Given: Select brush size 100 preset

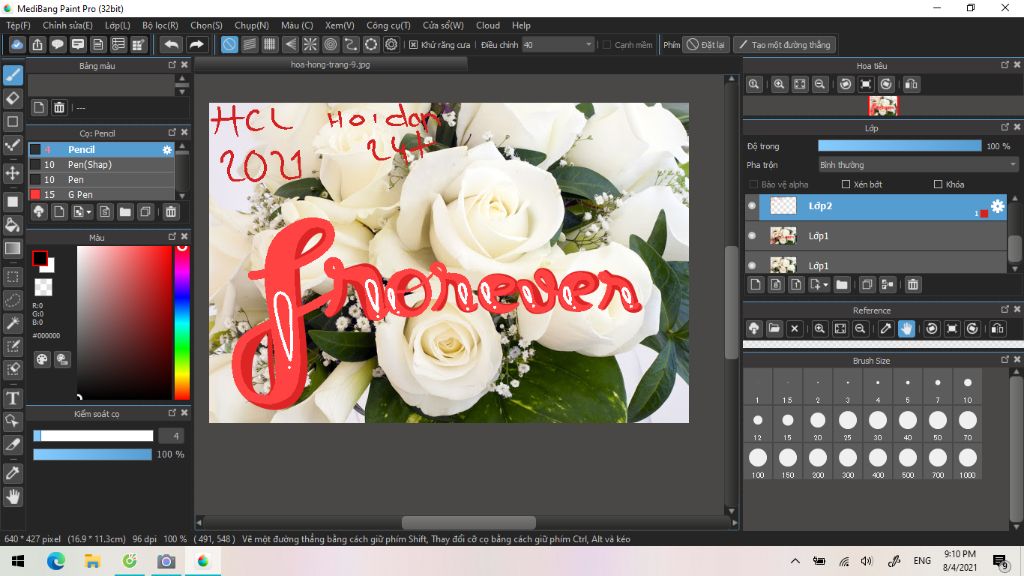Looking at the screenshot, I should [758, 462].
